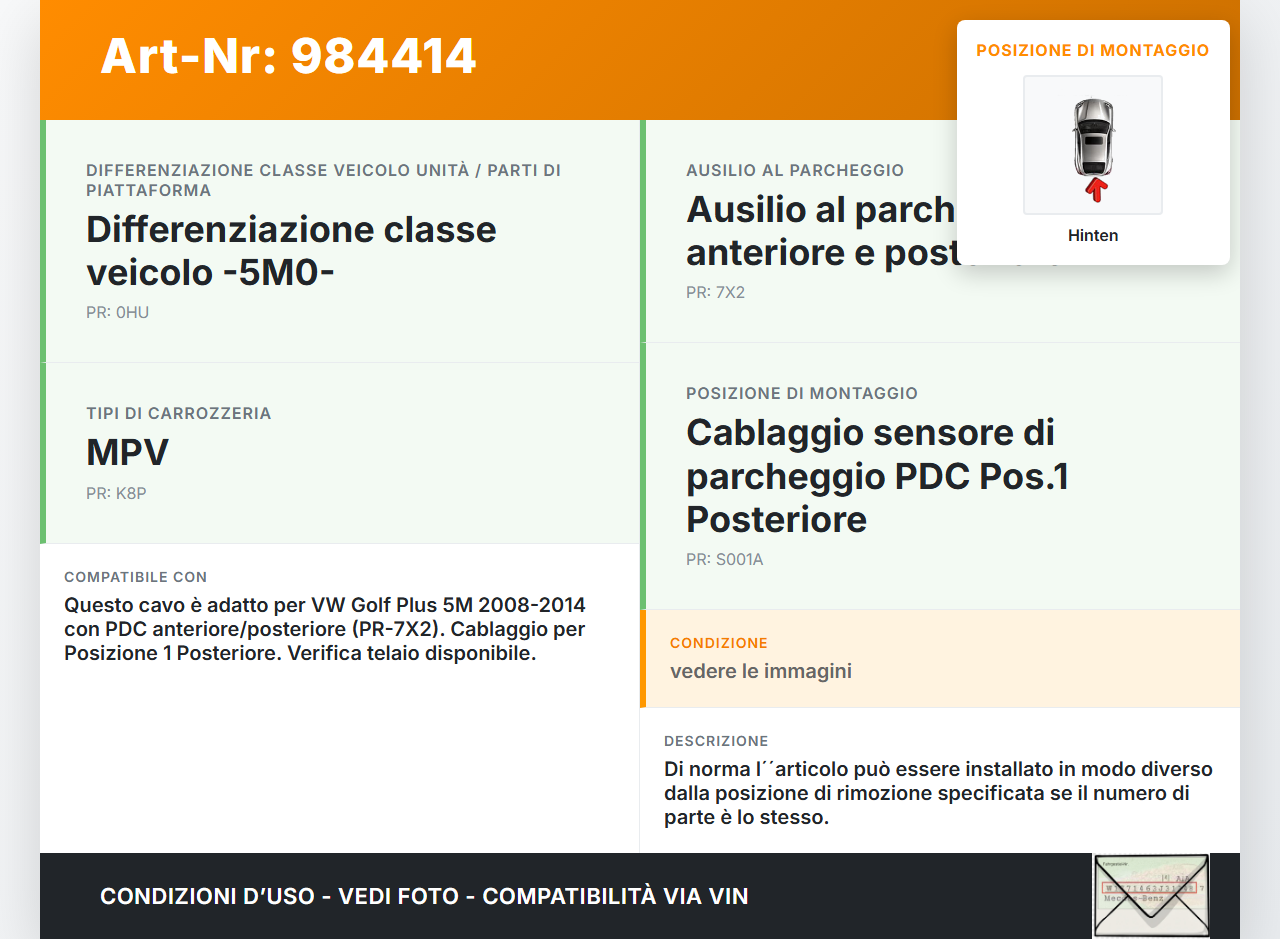Click the PR: 7X2 code
The height and width of the screenshot is (939, 1280).
715,292
